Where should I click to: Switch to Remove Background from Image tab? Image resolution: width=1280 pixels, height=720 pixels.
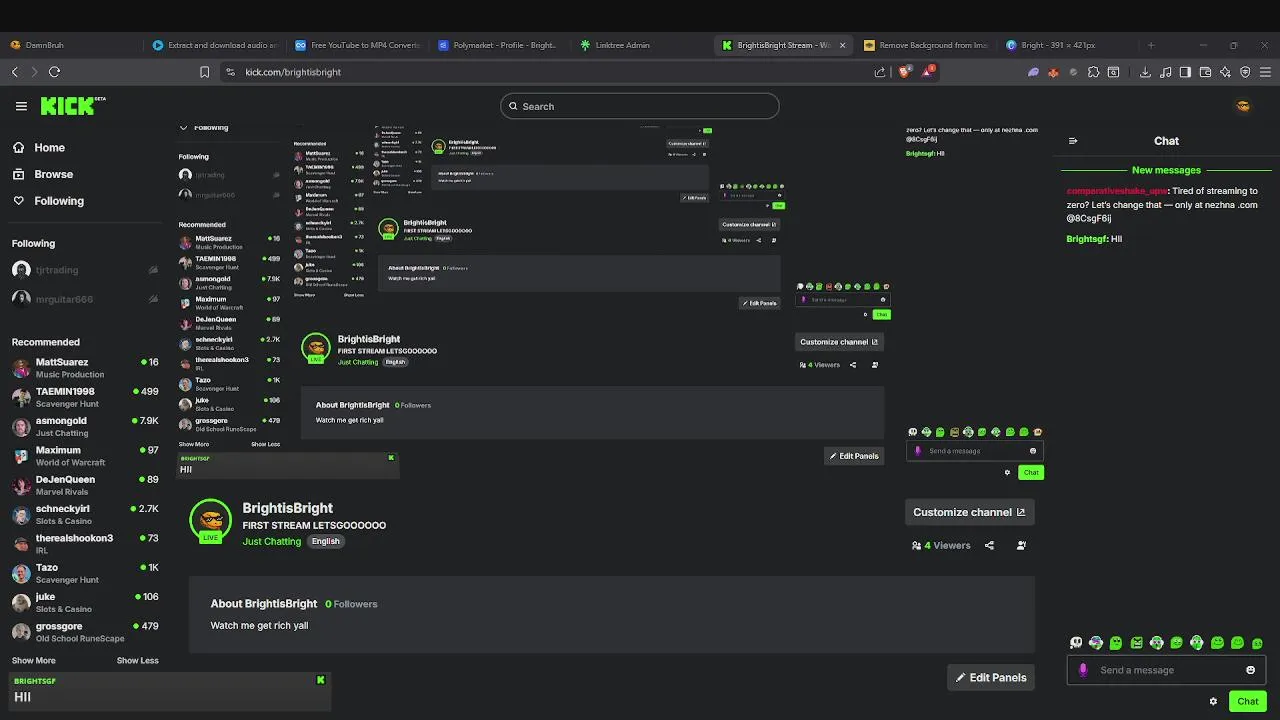point(927,45)
